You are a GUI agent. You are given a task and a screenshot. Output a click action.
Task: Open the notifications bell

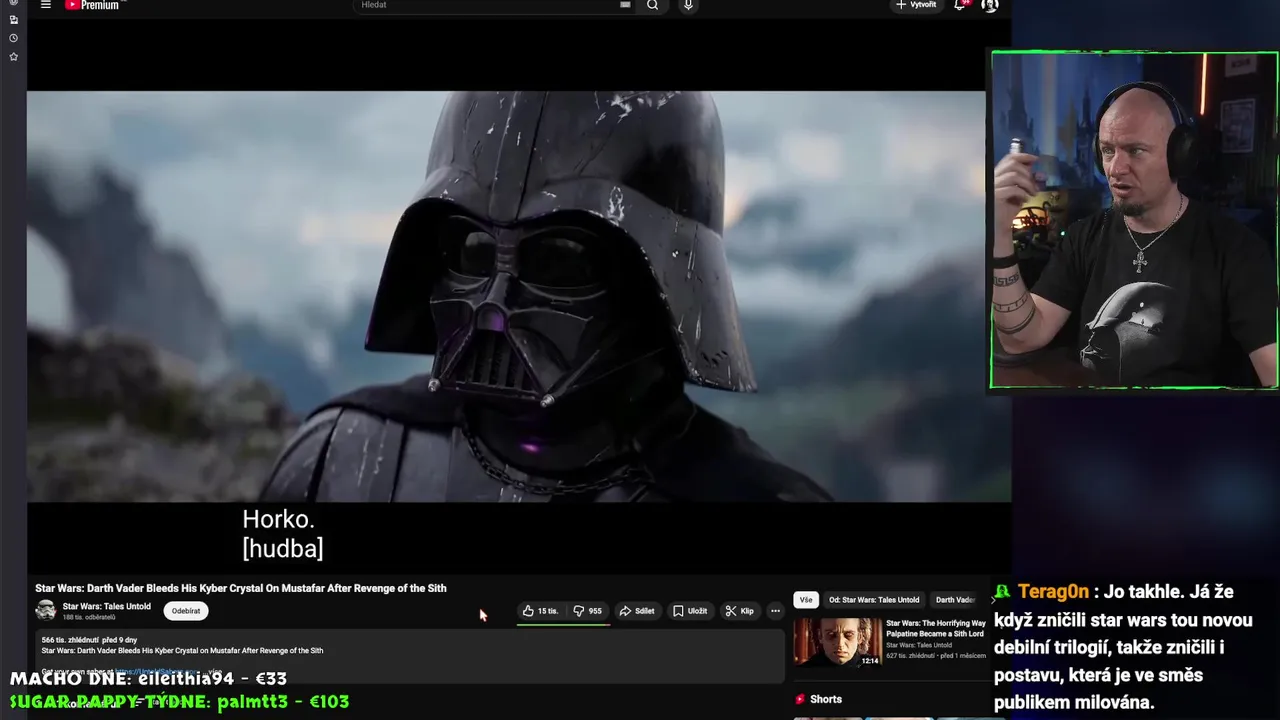[960, 5]
